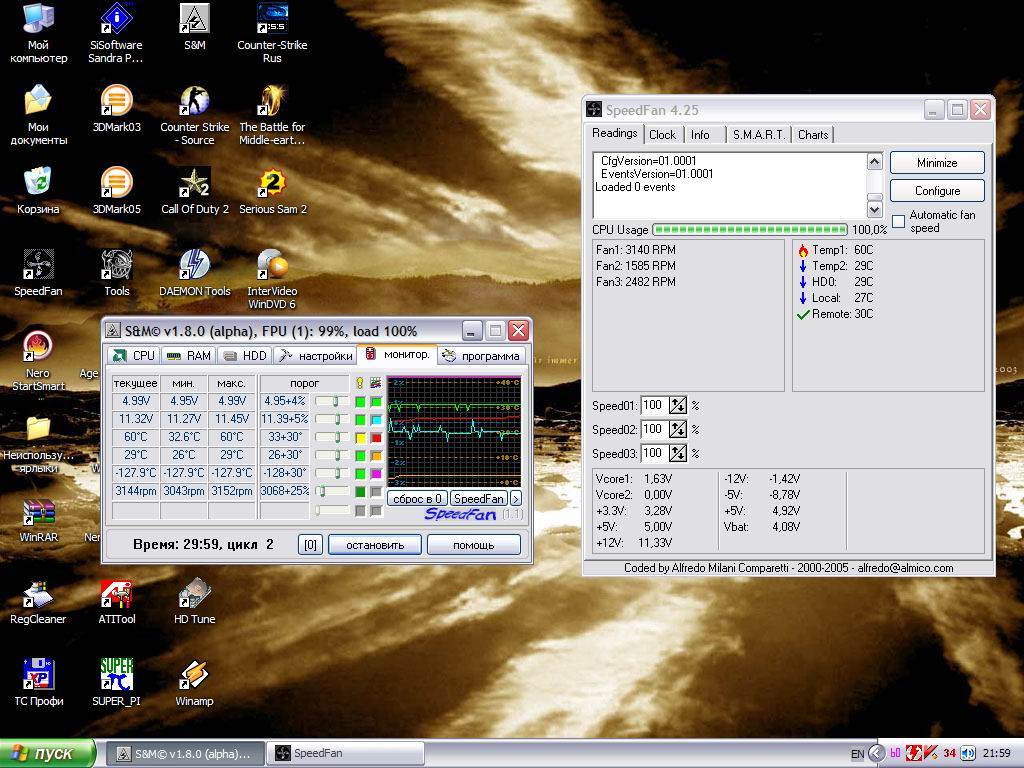
Task: Click the threshold slider for the 33+30° row
Action: (332, 437)
